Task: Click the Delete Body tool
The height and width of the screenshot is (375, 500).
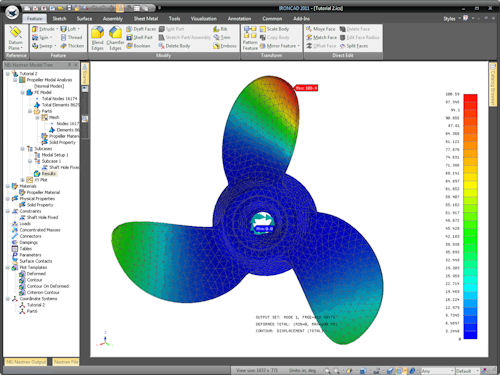Action: (174, 46)
